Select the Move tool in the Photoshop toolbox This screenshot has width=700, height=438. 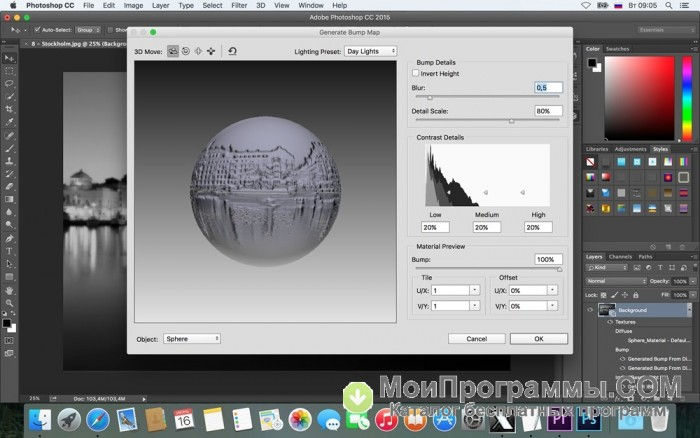[9, 58]
